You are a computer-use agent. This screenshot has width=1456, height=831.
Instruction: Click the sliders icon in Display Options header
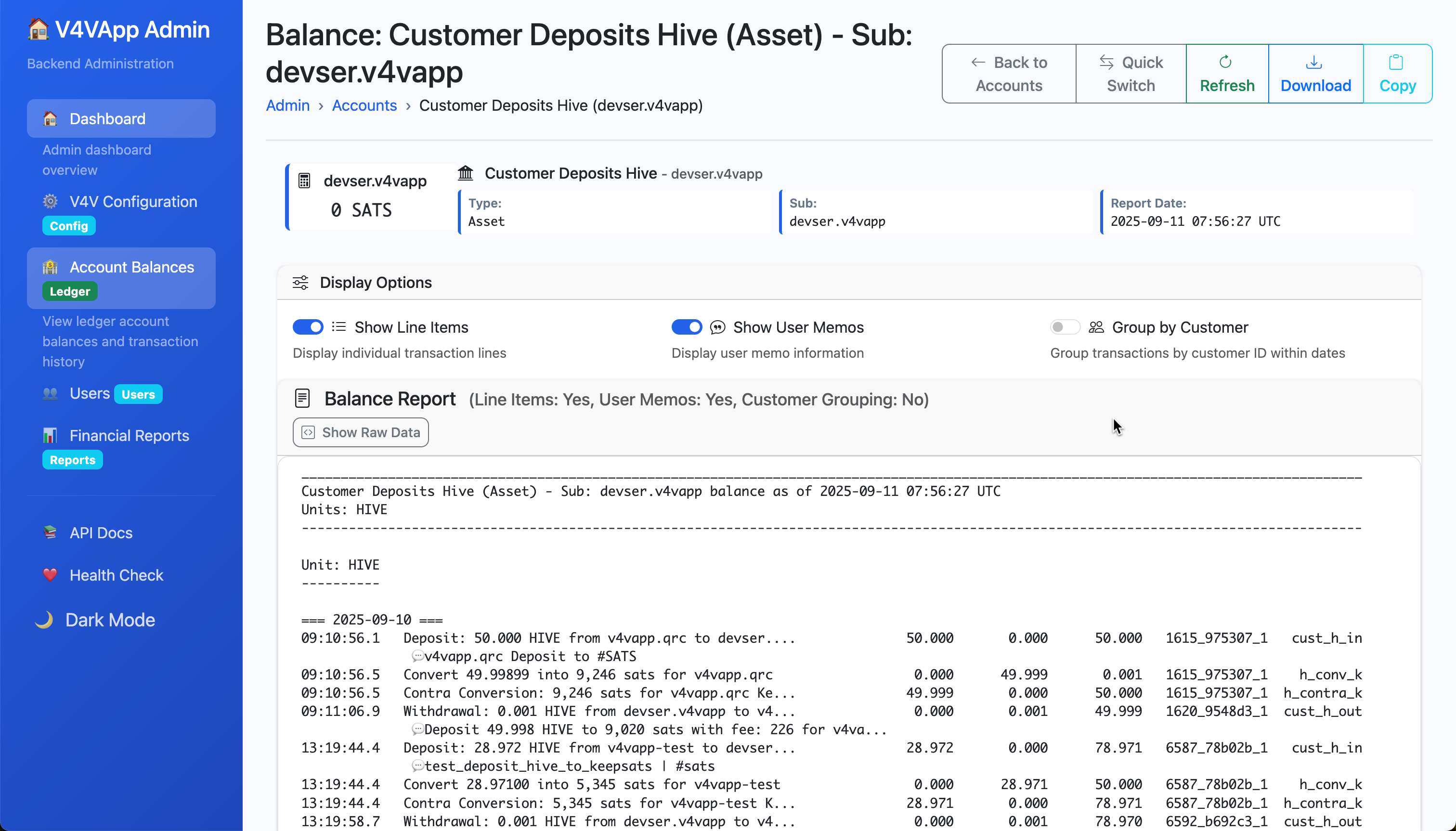pyautogui.click(x=300, y=283)
